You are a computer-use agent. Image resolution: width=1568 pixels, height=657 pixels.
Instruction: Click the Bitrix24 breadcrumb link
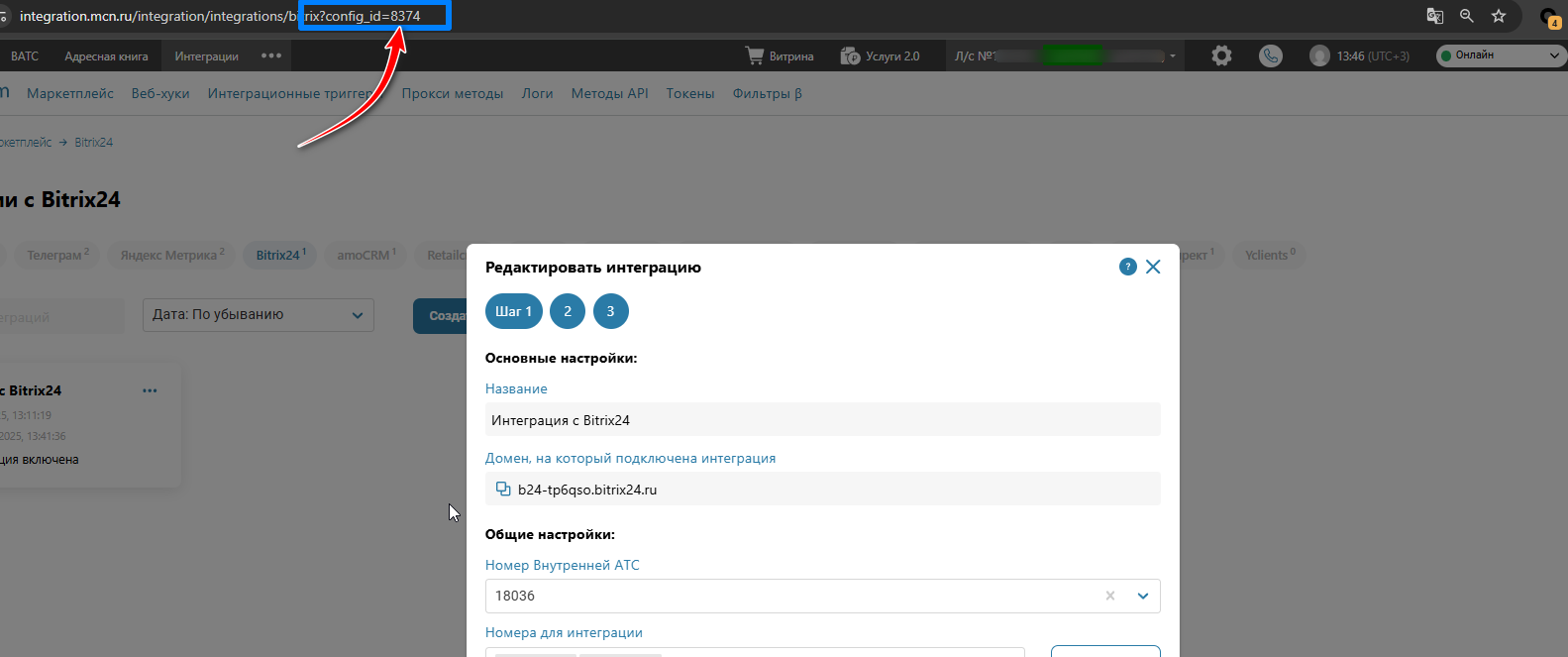point(94,143)
